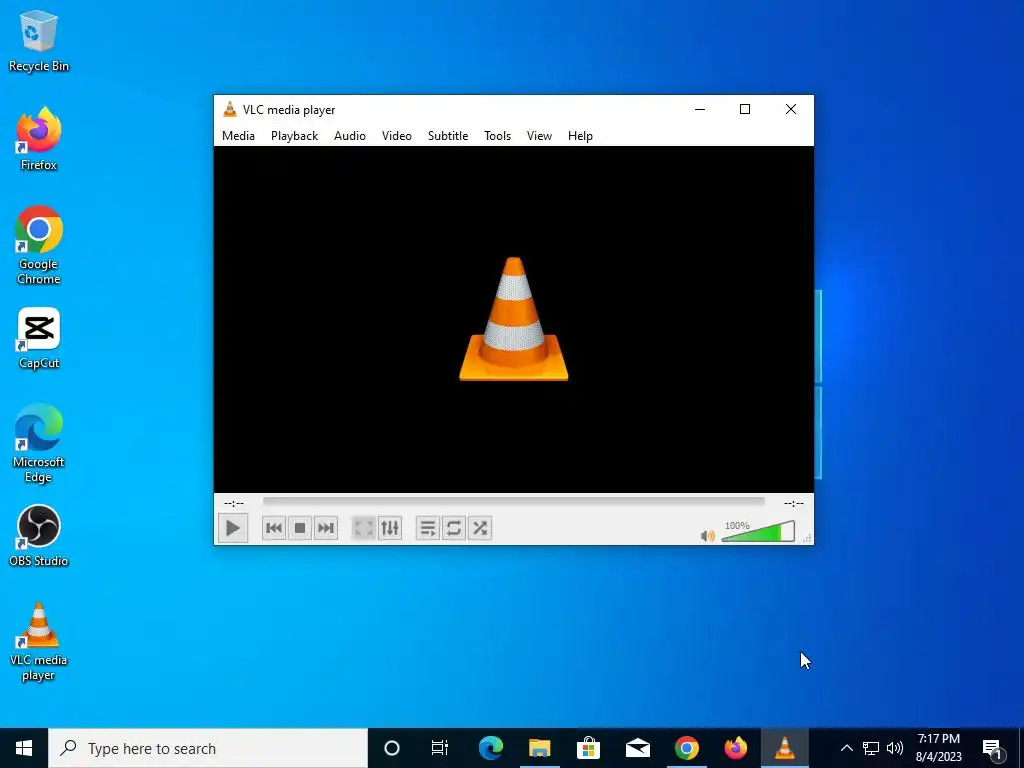The width and height of the screenshot is (1024, 768).
Task: Click the taskbar search box
Action: point(208,748)
